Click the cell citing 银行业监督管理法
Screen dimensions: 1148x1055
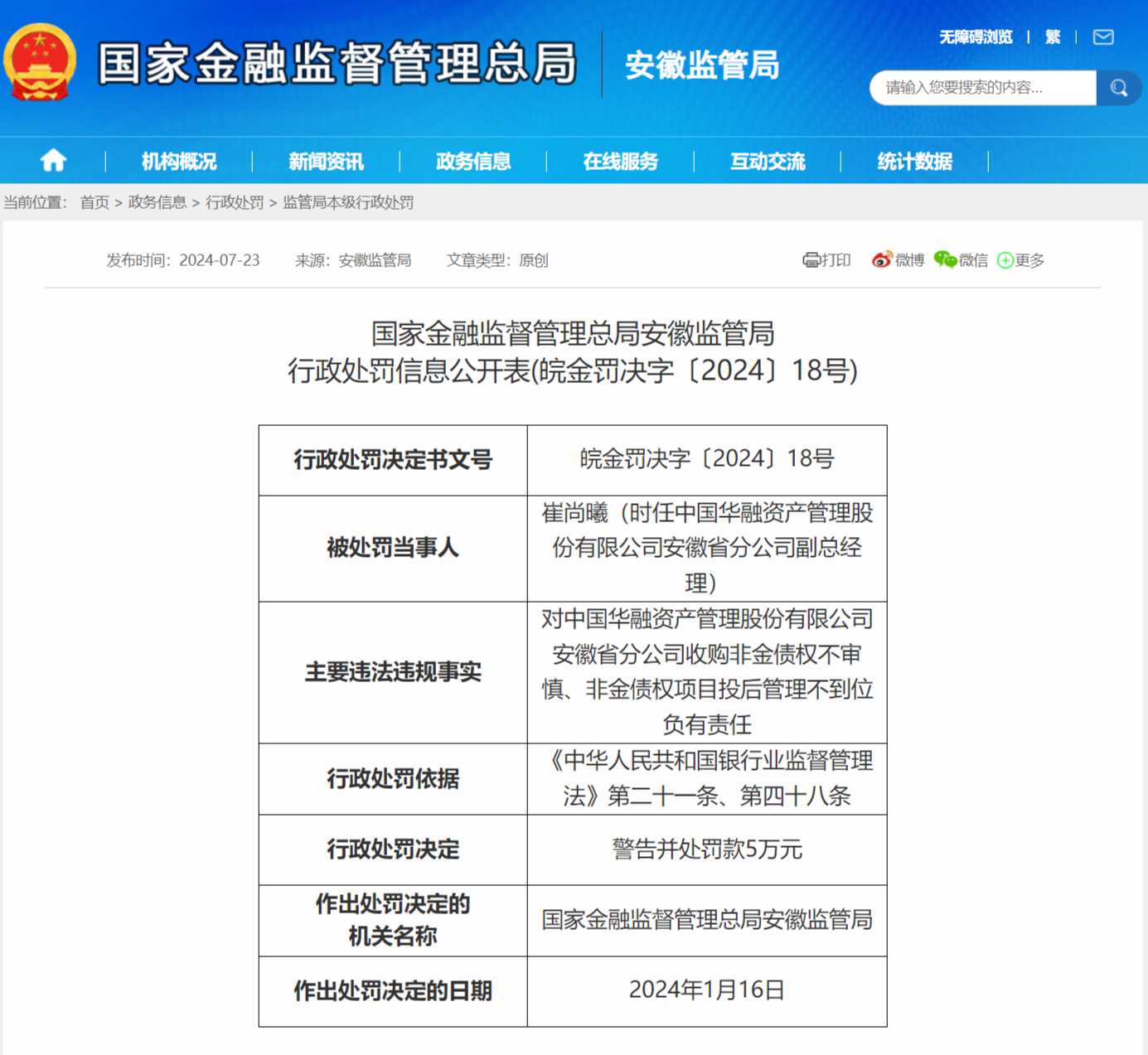click(707, 779)
